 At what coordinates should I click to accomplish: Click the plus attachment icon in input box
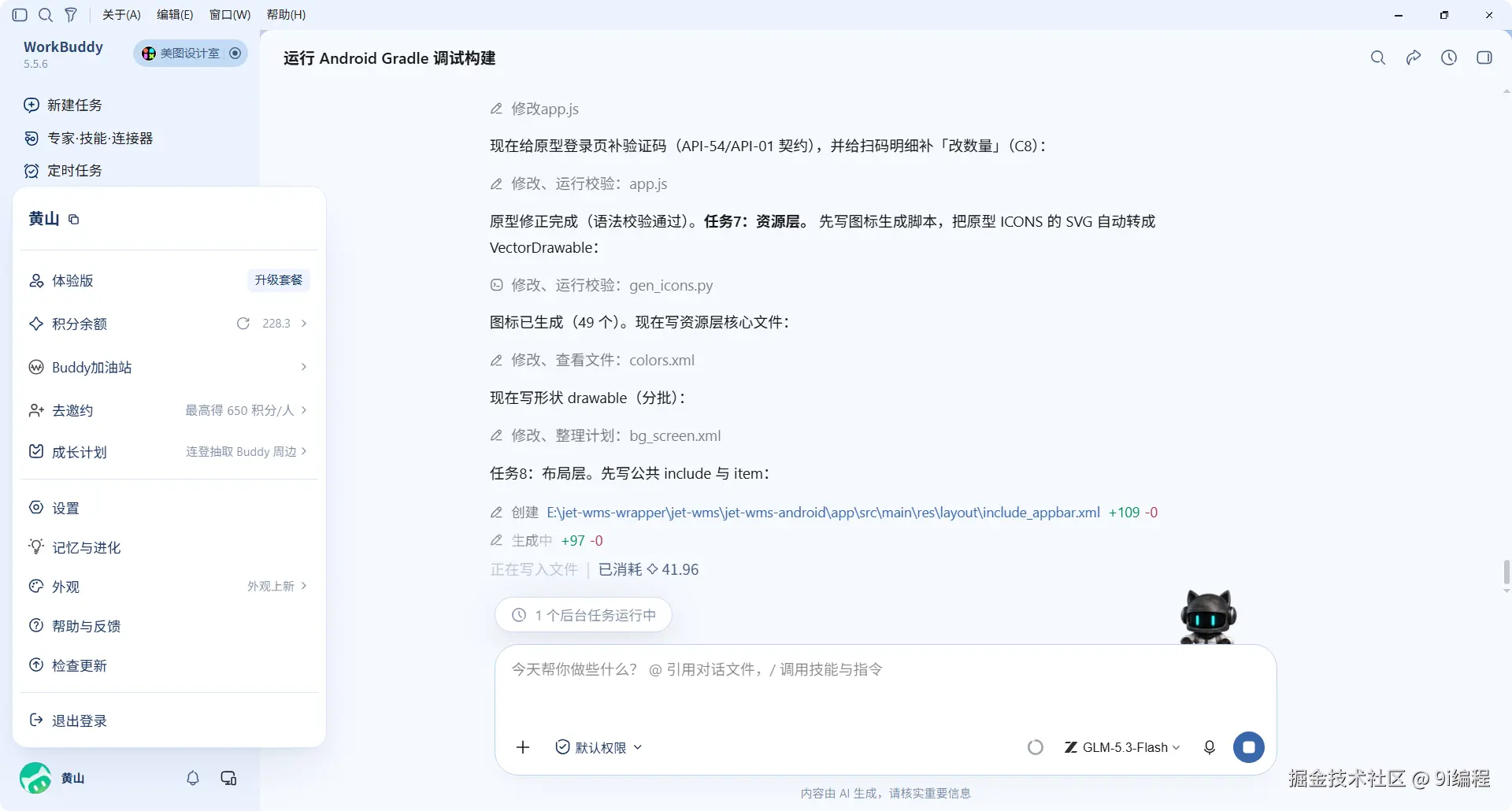[x=523, y=747]
